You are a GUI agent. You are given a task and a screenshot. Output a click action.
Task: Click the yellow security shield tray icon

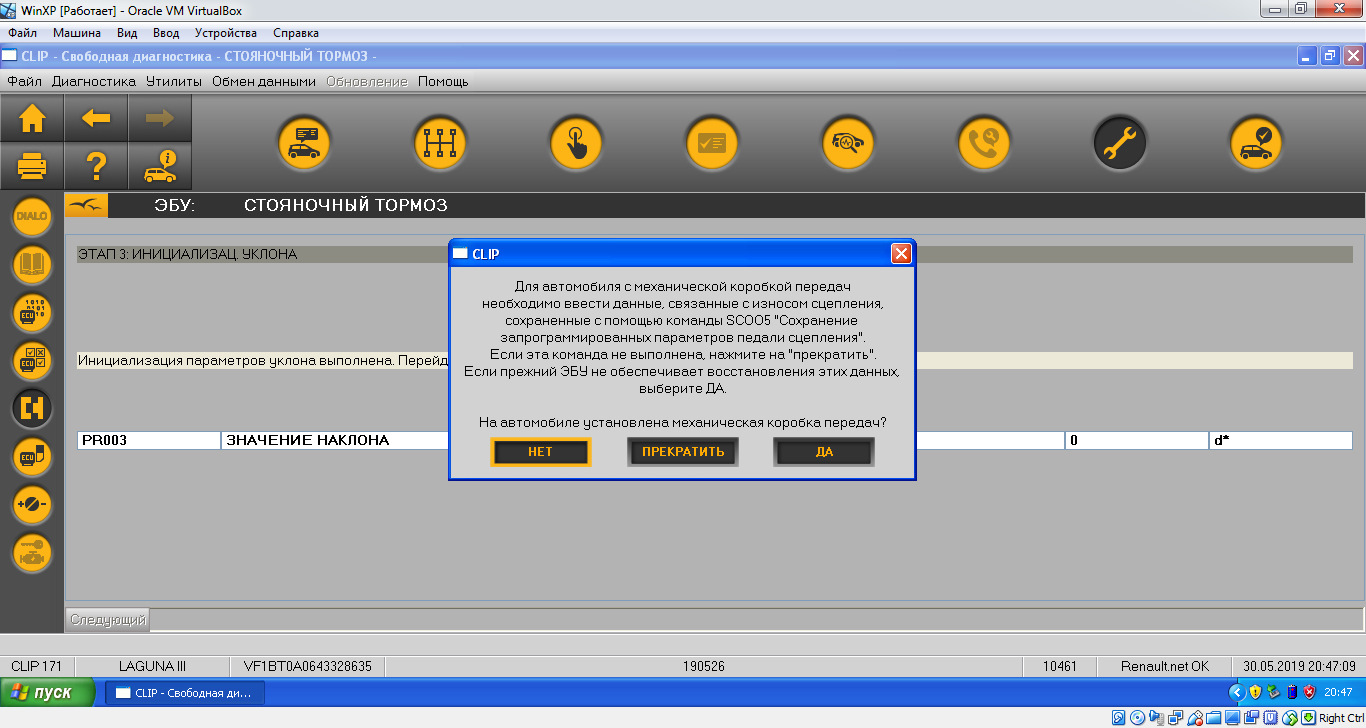coord(1255,692)
